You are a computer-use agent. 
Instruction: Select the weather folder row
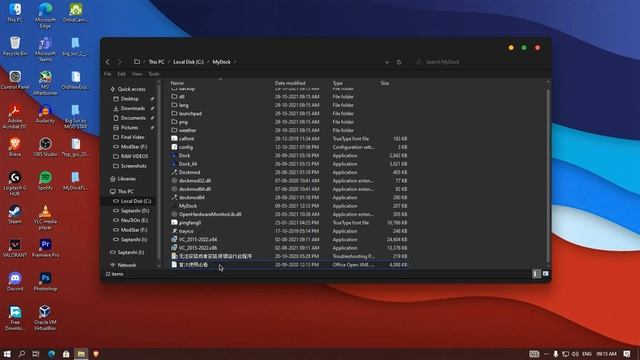(x=290, y=130)
